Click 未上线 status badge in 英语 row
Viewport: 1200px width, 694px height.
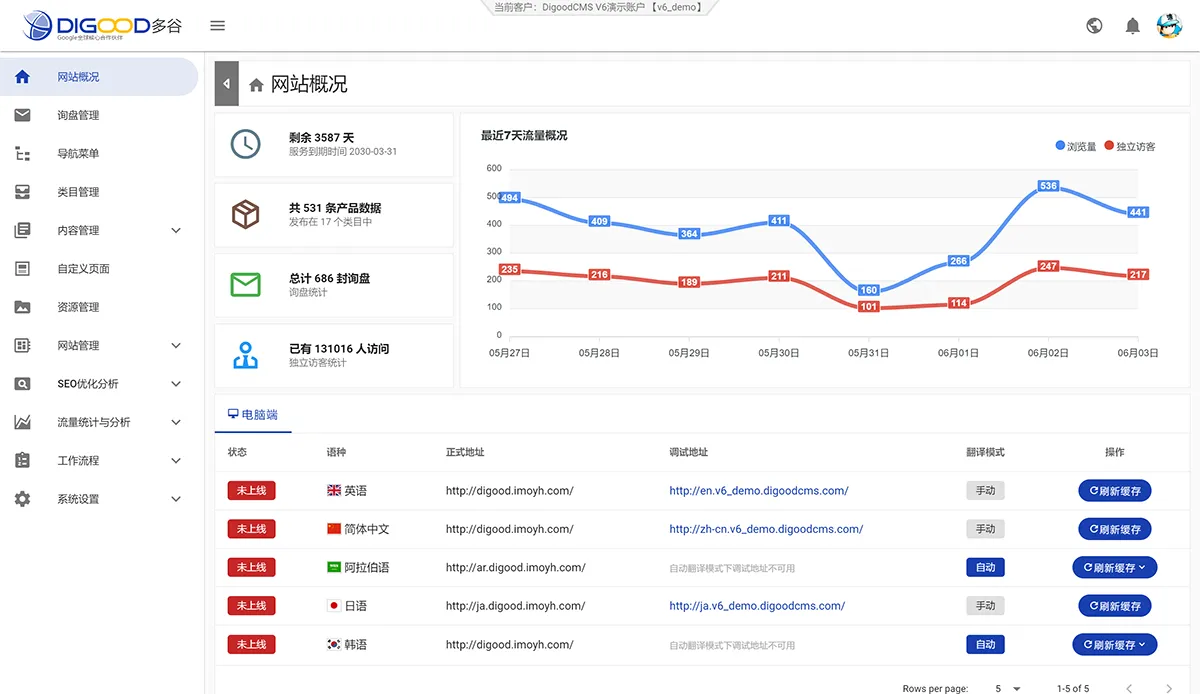[251, 490]
